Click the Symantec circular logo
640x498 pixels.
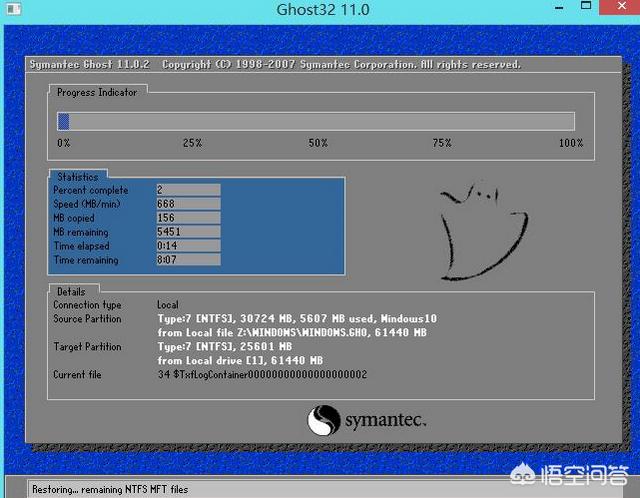[324, 420]
